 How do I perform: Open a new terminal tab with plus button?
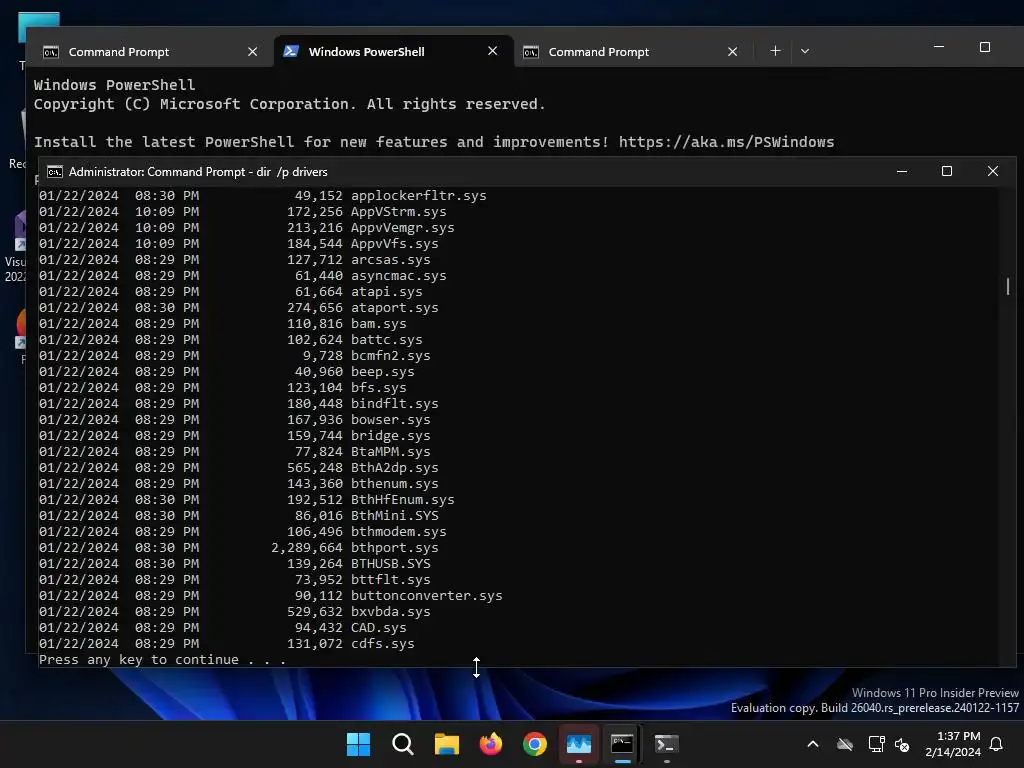pos(775,51)
